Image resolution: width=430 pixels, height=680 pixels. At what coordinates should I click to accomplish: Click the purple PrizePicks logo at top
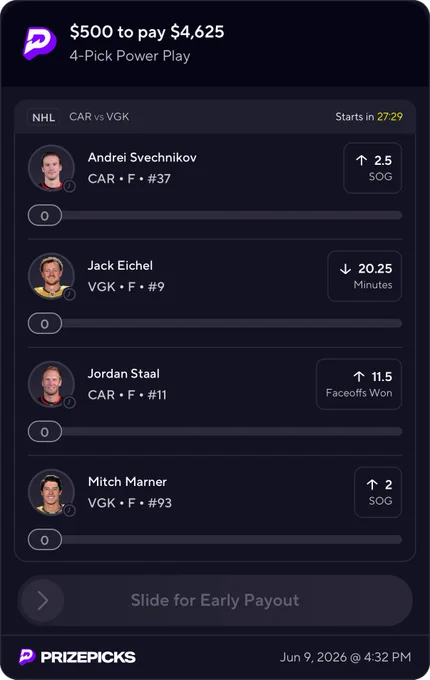pyautogui.click(x=39, y=43)
